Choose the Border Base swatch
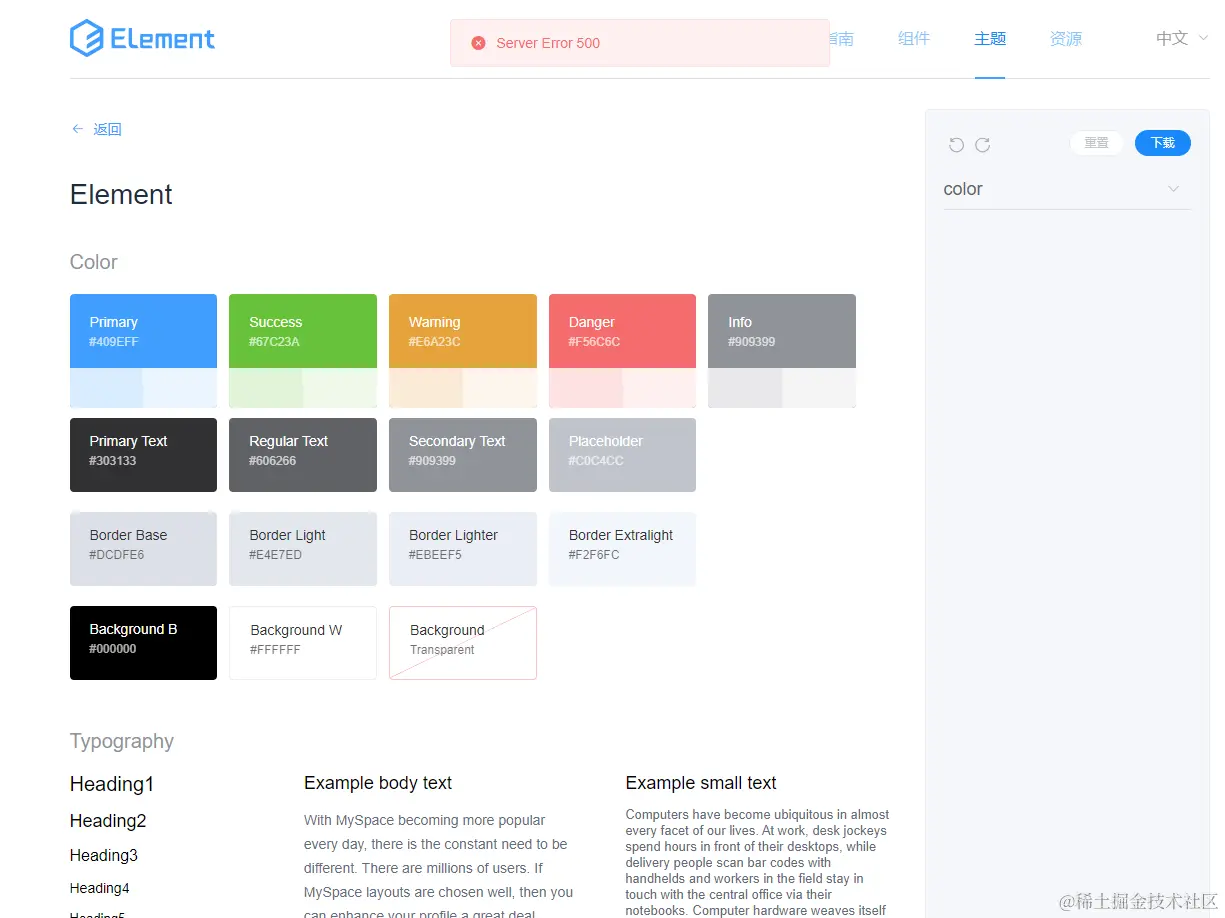1225x918 pixels. coord(143,549)
